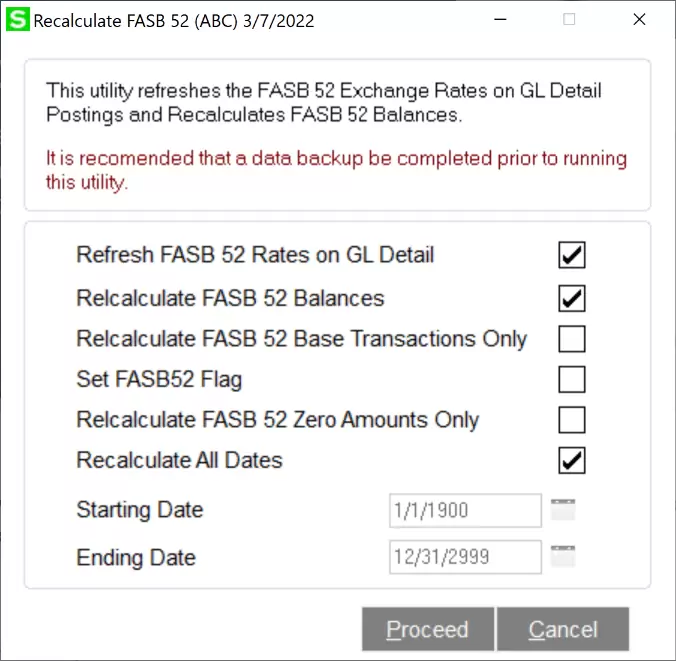Click the red data backup warning text
676x661 pixels.
pyautogui.click(x=336, y=170)
